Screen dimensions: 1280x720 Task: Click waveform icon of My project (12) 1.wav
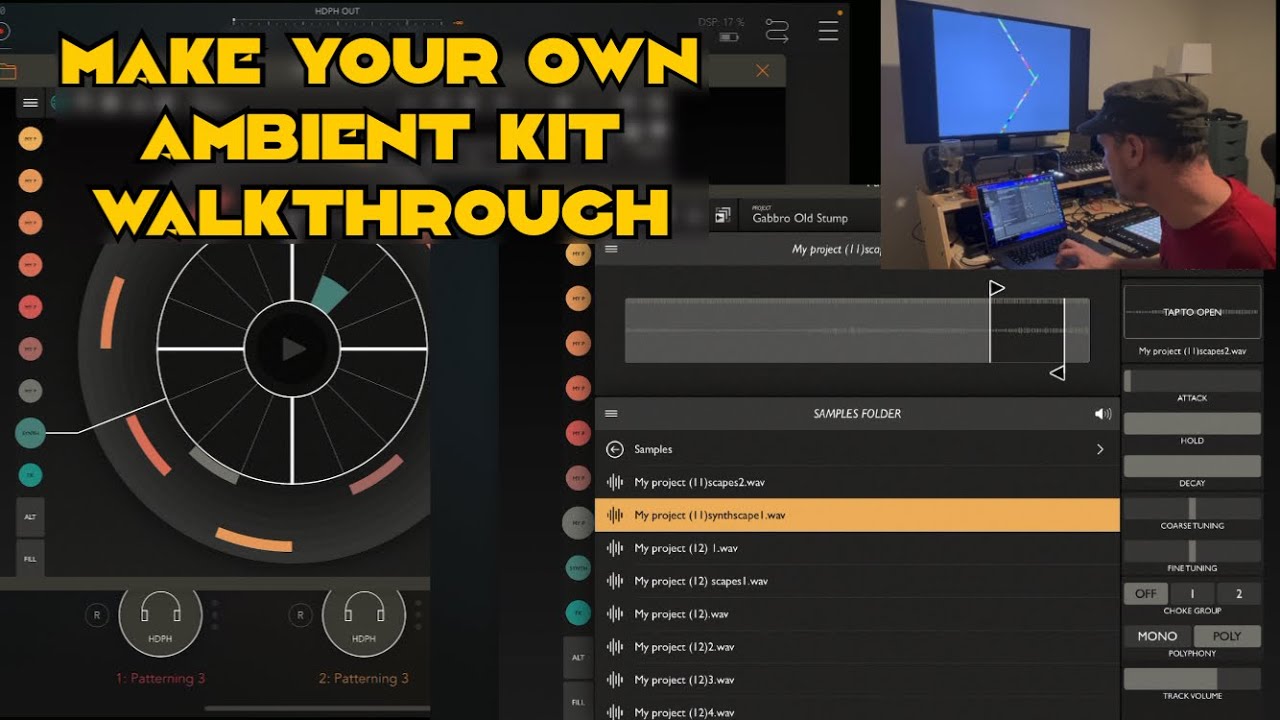[x=615, y=548]
